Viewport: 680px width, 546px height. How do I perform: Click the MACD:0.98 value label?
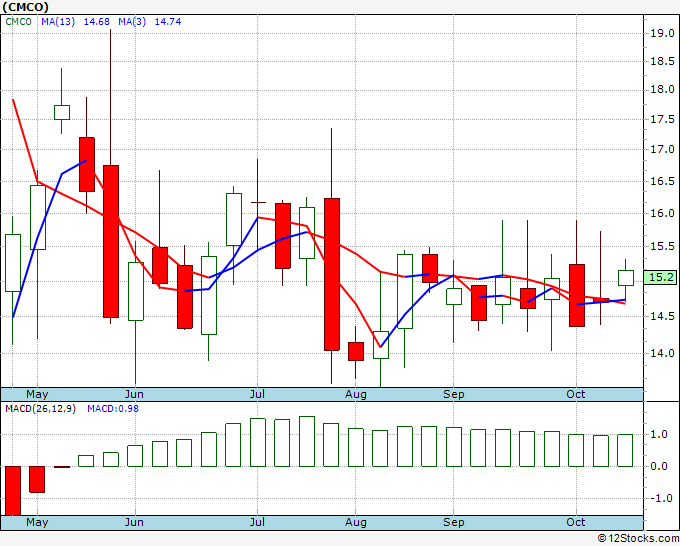113,409
